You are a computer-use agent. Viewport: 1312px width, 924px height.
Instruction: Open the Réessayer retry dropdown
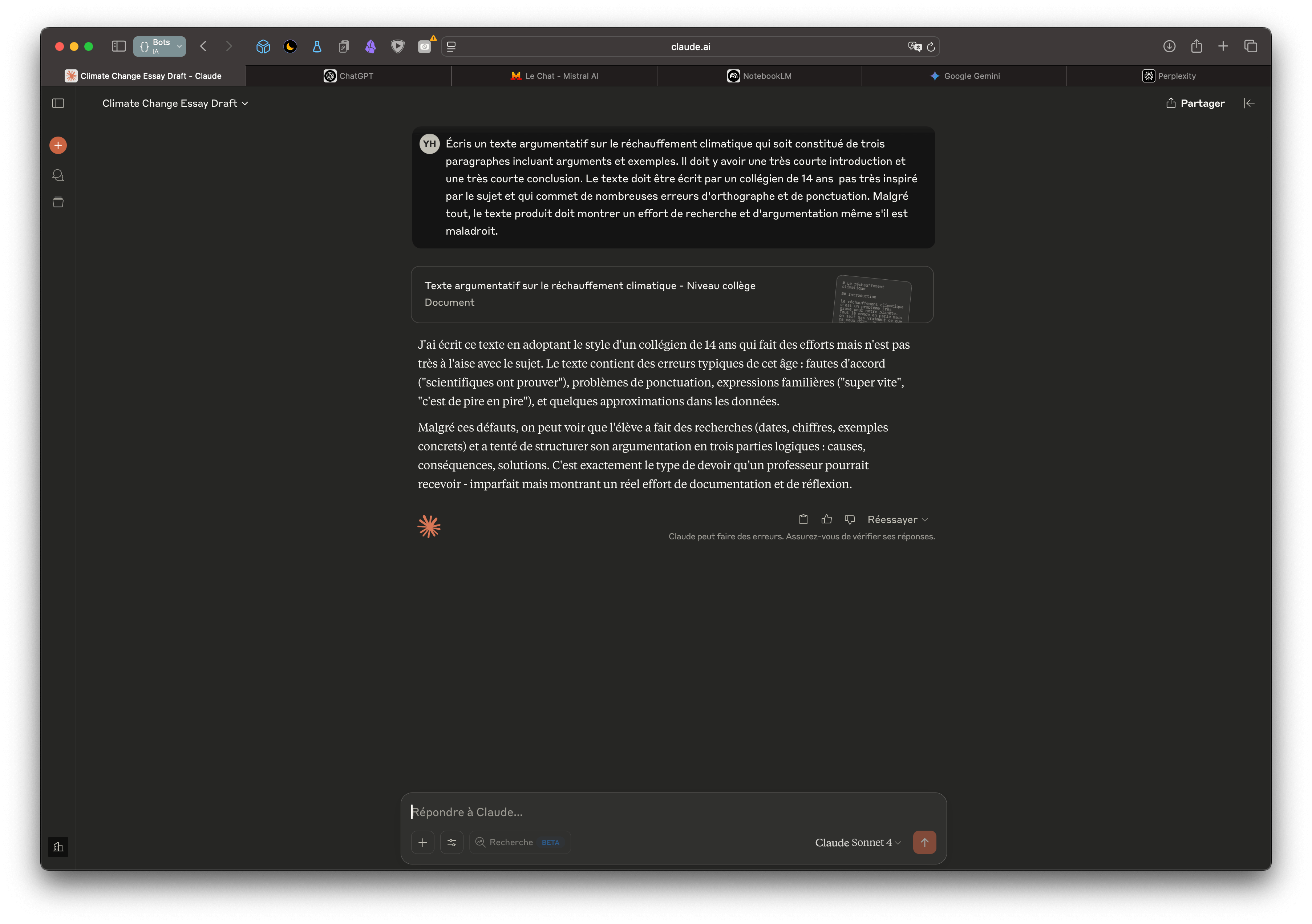897,519
